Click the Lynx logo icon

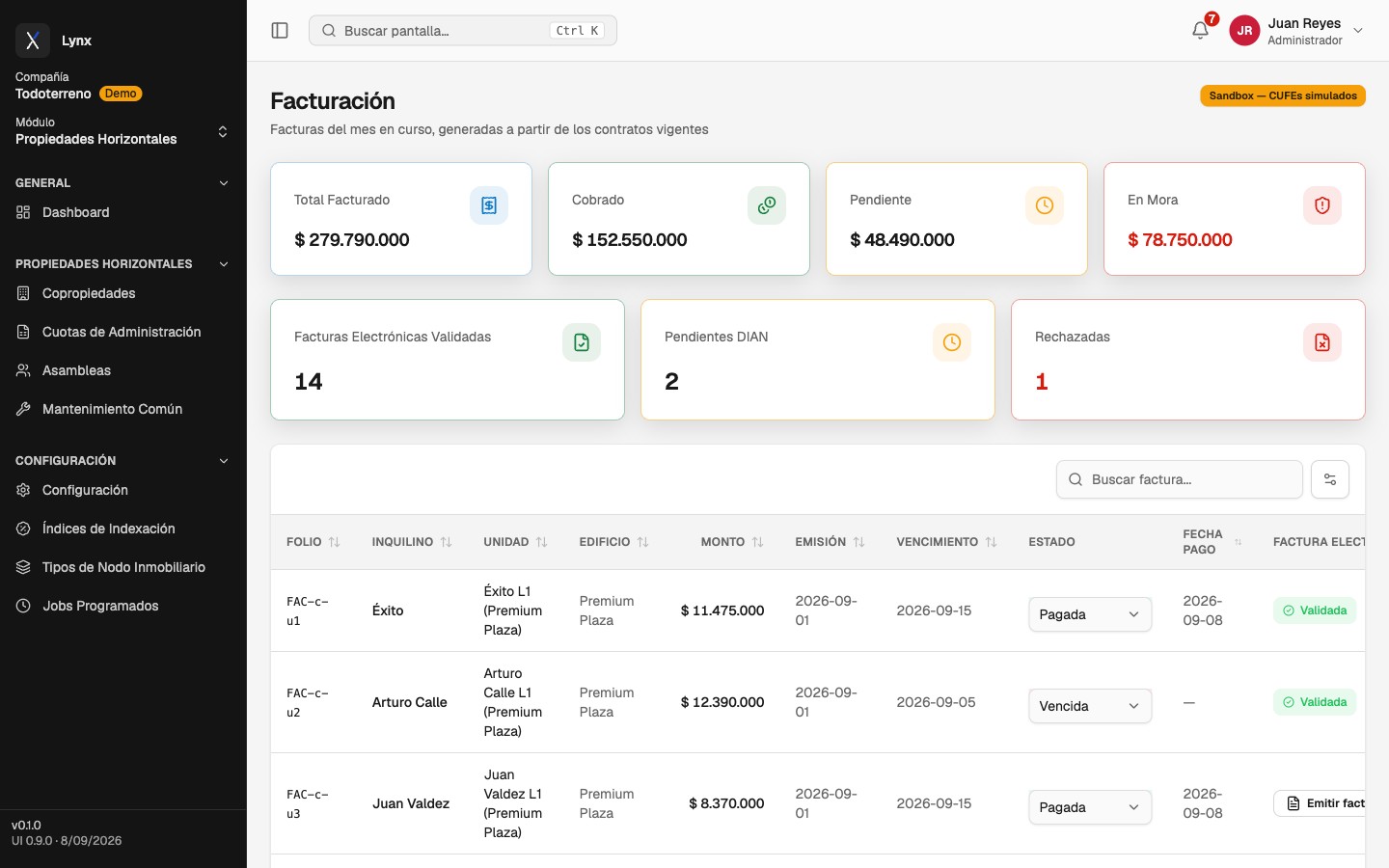(33, 41)
